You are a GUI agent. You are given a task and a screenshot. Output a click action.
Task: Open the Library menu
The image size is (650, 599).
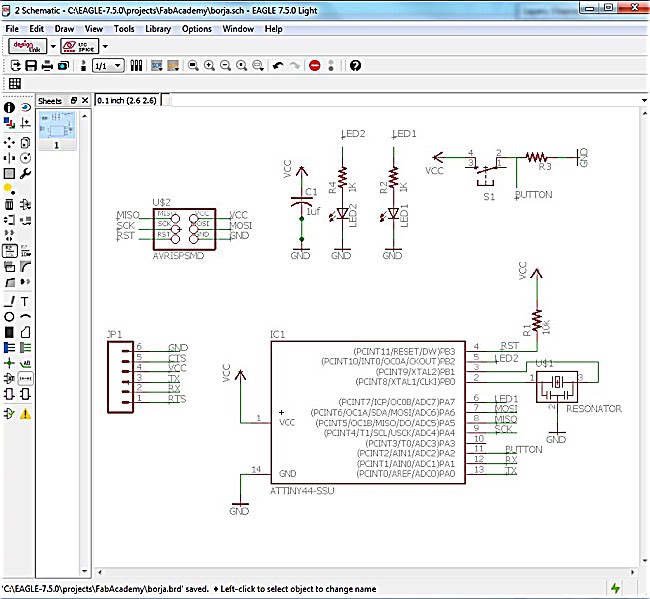158,29
